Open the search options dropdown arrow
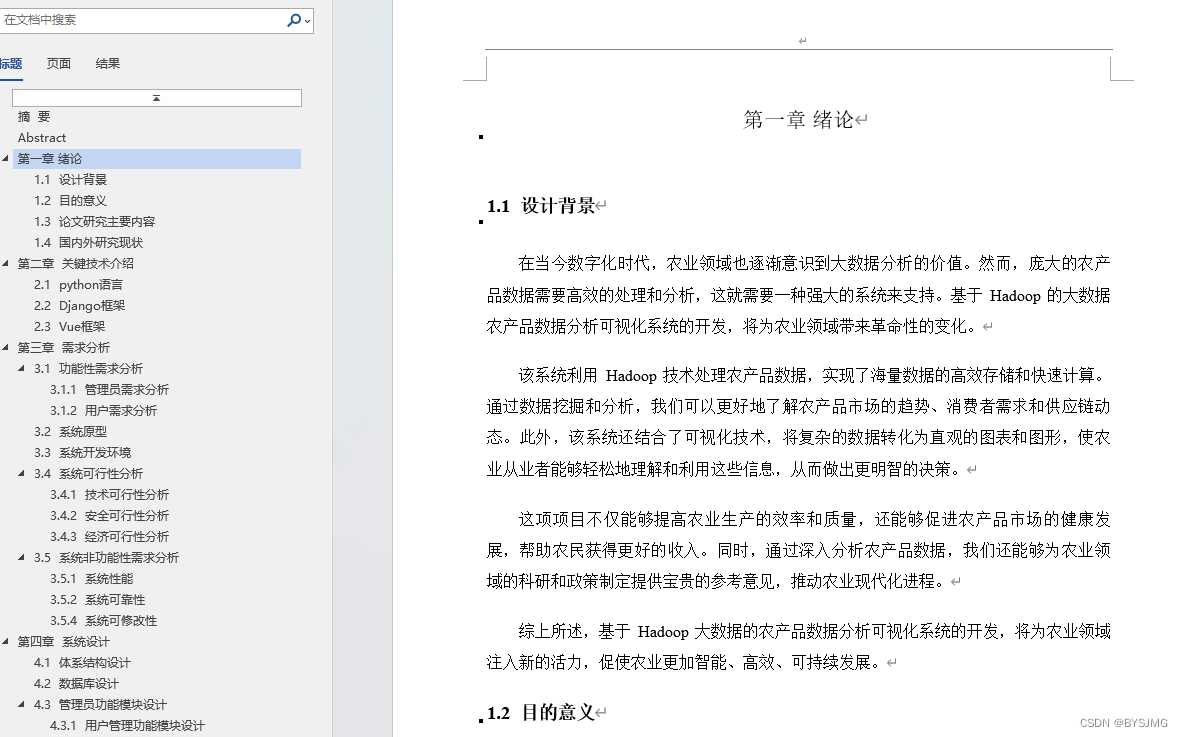This screenshot has height=737, width=1183. click(x=308, y=21)
